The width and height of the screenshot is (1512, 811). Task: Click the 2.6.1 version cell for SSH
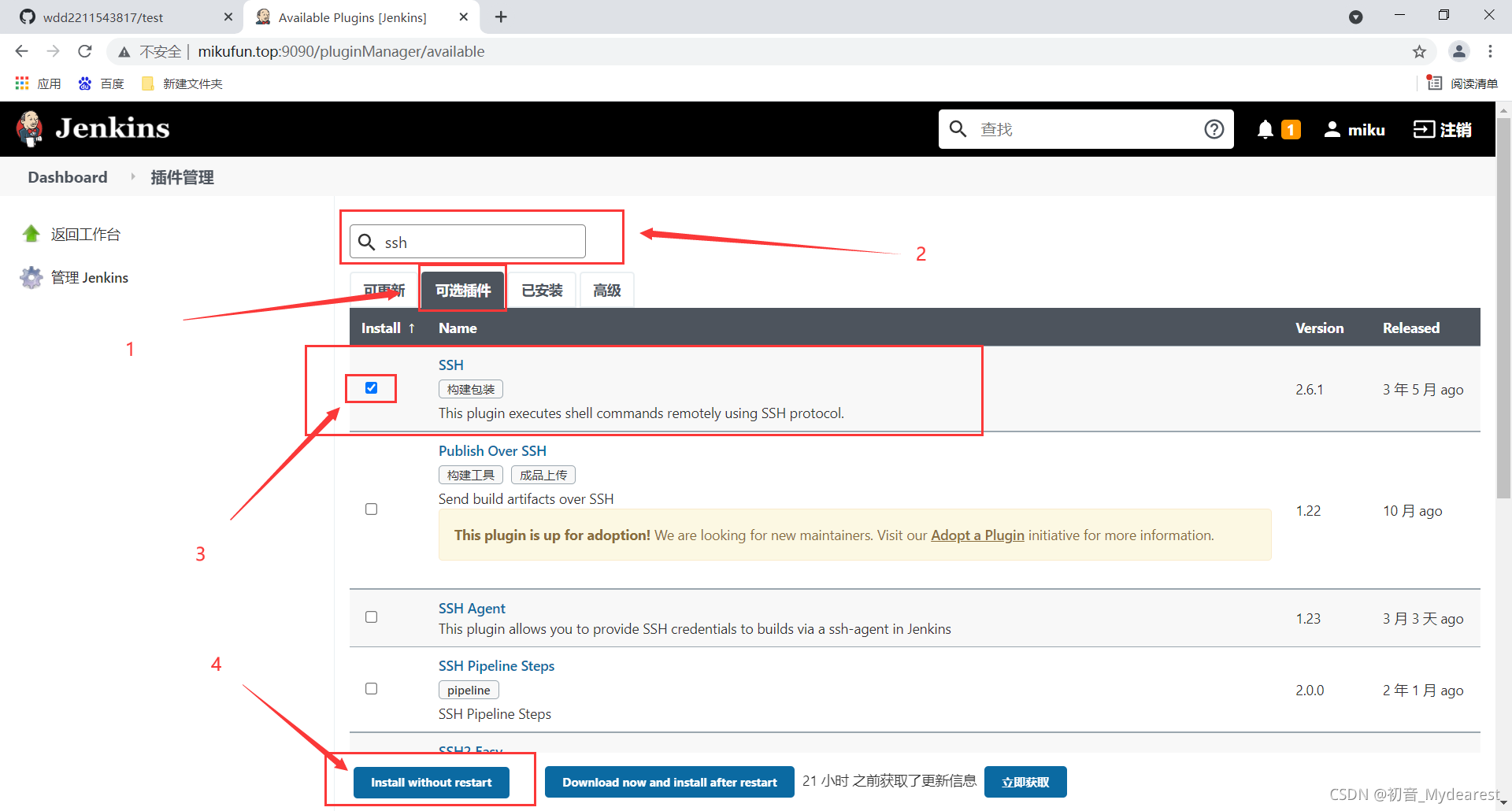pyautogui.click(x=1309, y=389)
